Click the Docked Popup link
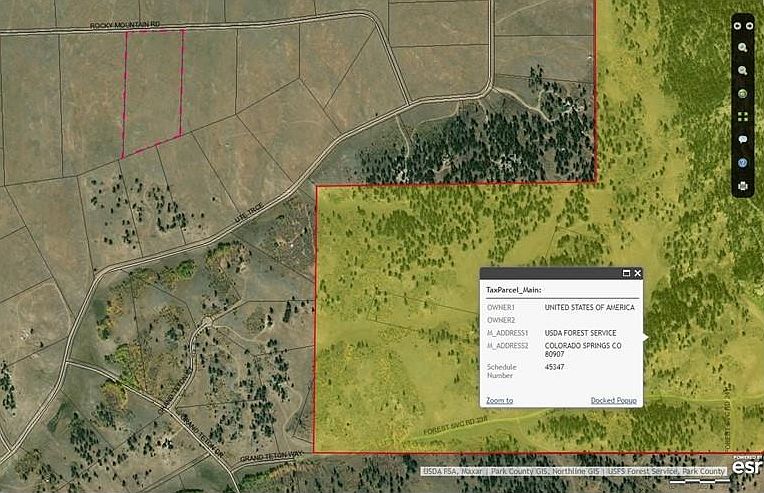The width and height of the screenshot is (764, 493). (615, 400)
